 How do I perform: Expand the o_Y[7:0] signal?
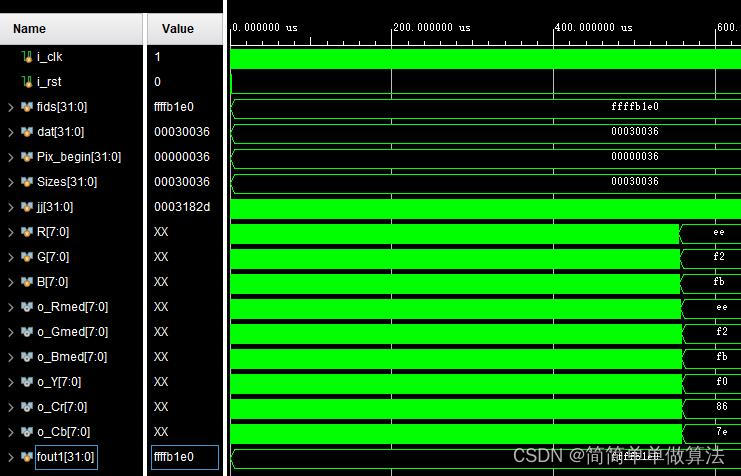pyautogui.click(x=10, y=383)
